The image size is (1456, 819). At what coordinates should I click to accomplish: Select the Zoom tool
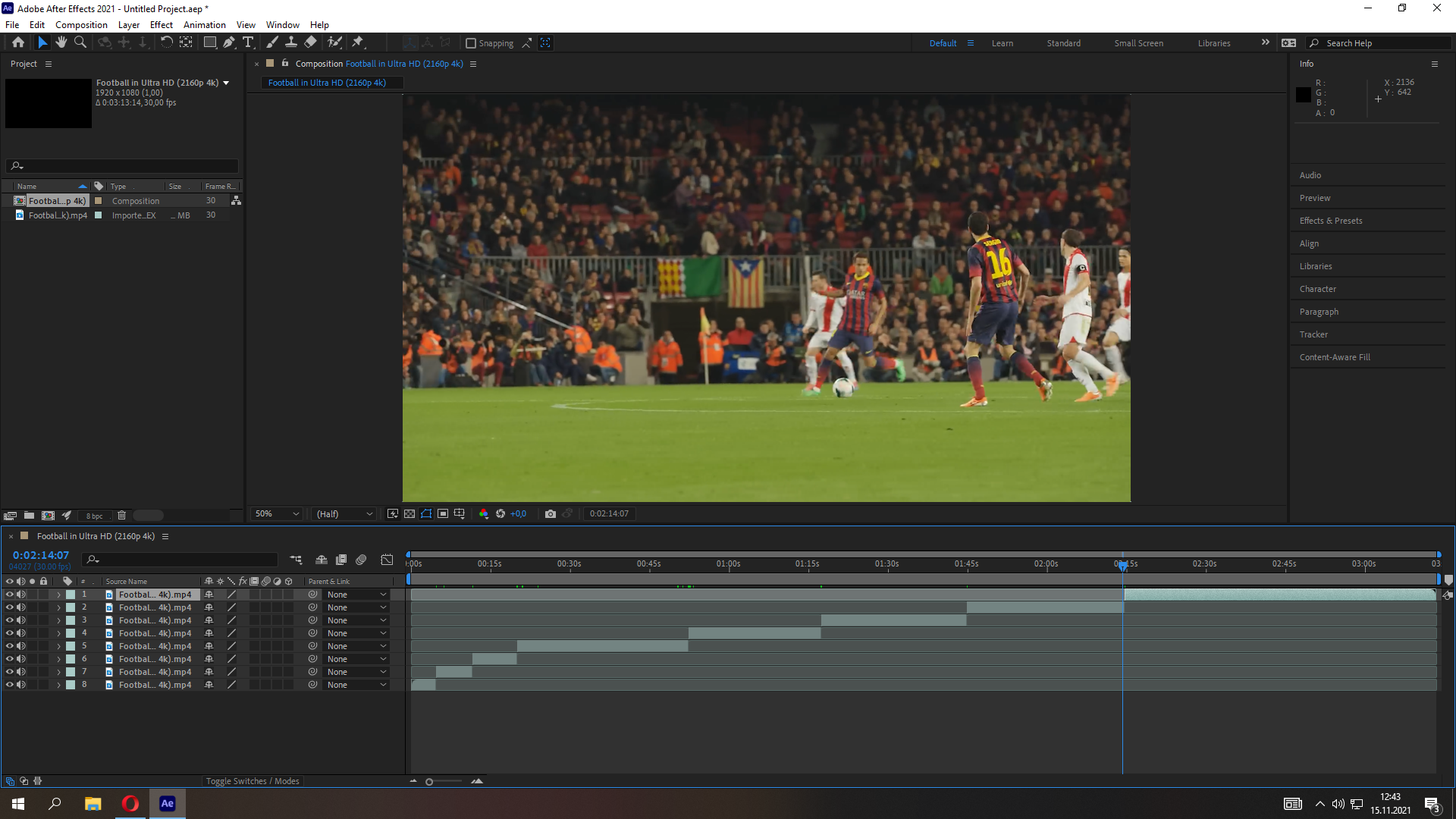[x=80, y=42]
